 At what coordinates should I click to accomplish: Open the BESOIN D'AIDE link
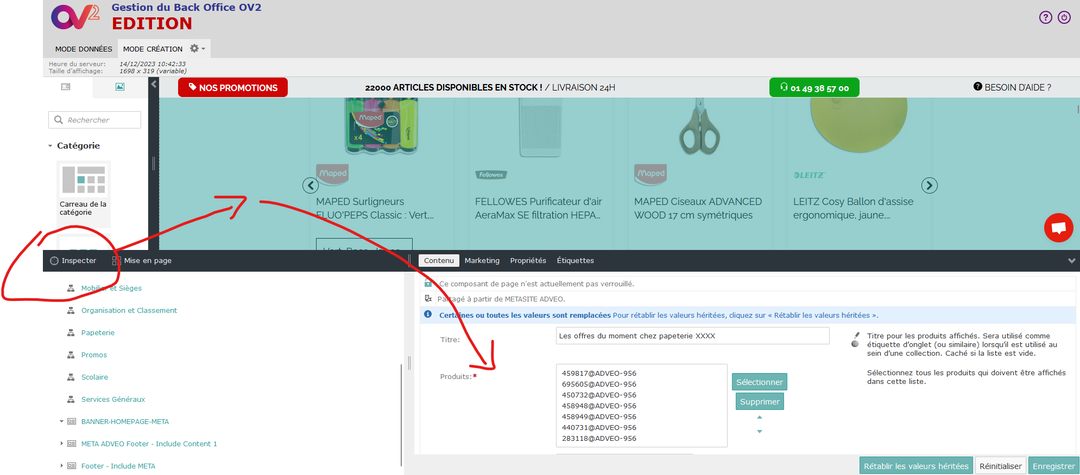(x=1012, y=87)
